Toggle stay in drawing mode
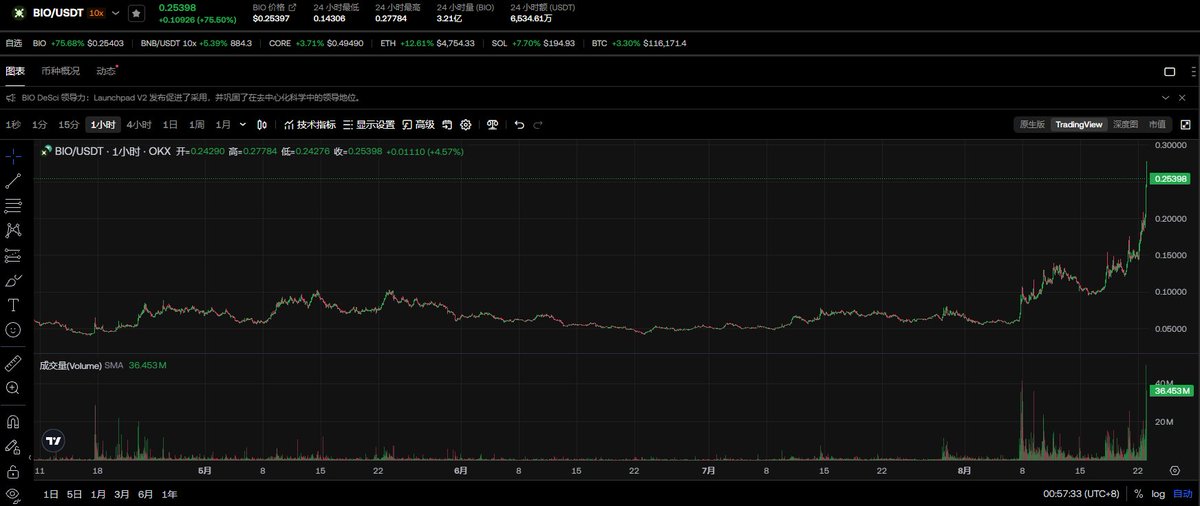 [13, 446]
